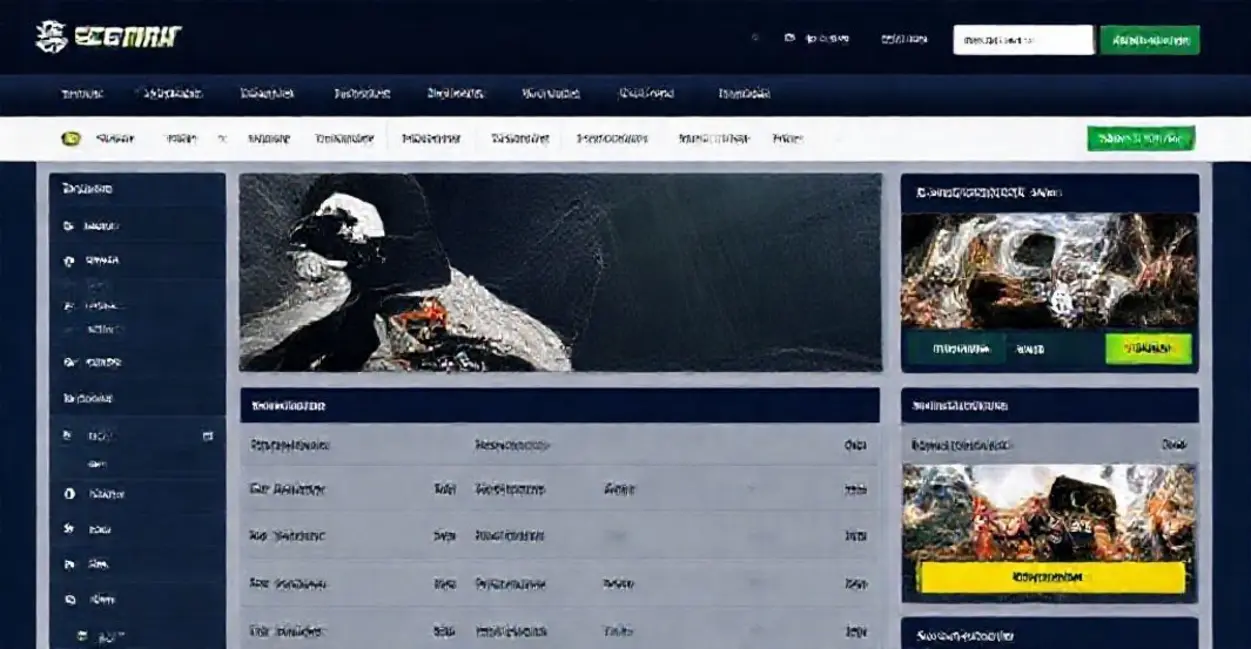Select the first item in the dark navigation bar
Image resolution: width=1251 pixels, height=649 pixels.
pyautogui.click(x=82, y=94)
